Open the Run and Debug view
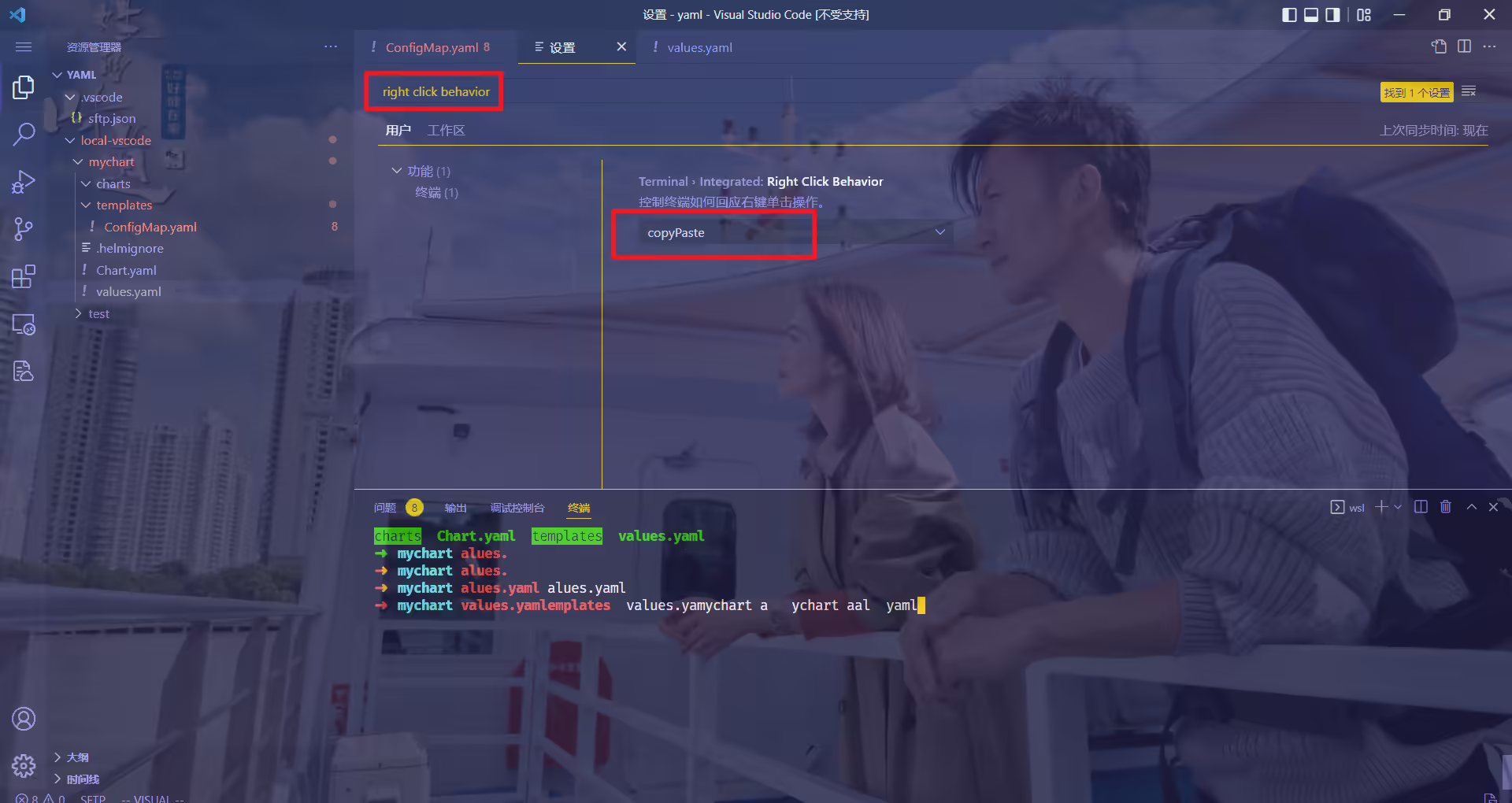1512x803 pixels. 24,182
